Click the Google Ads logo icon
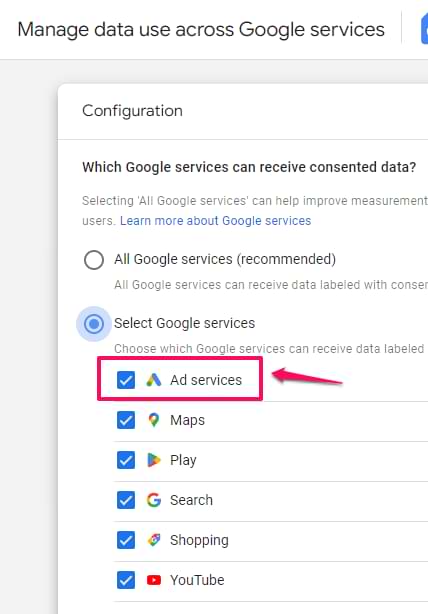The width and height of the screenshot is (428, 614). 154,380
